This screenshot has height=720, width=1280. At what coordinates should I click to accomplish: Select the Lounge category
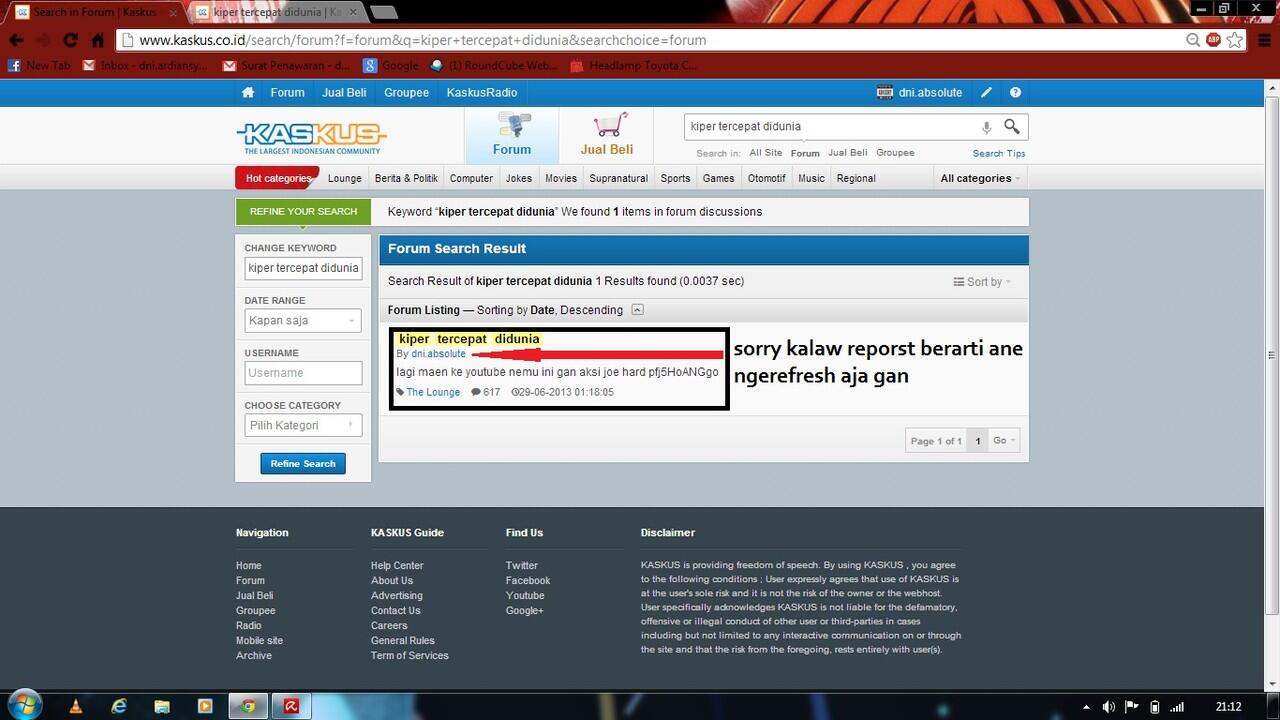(x=345, y=178)
